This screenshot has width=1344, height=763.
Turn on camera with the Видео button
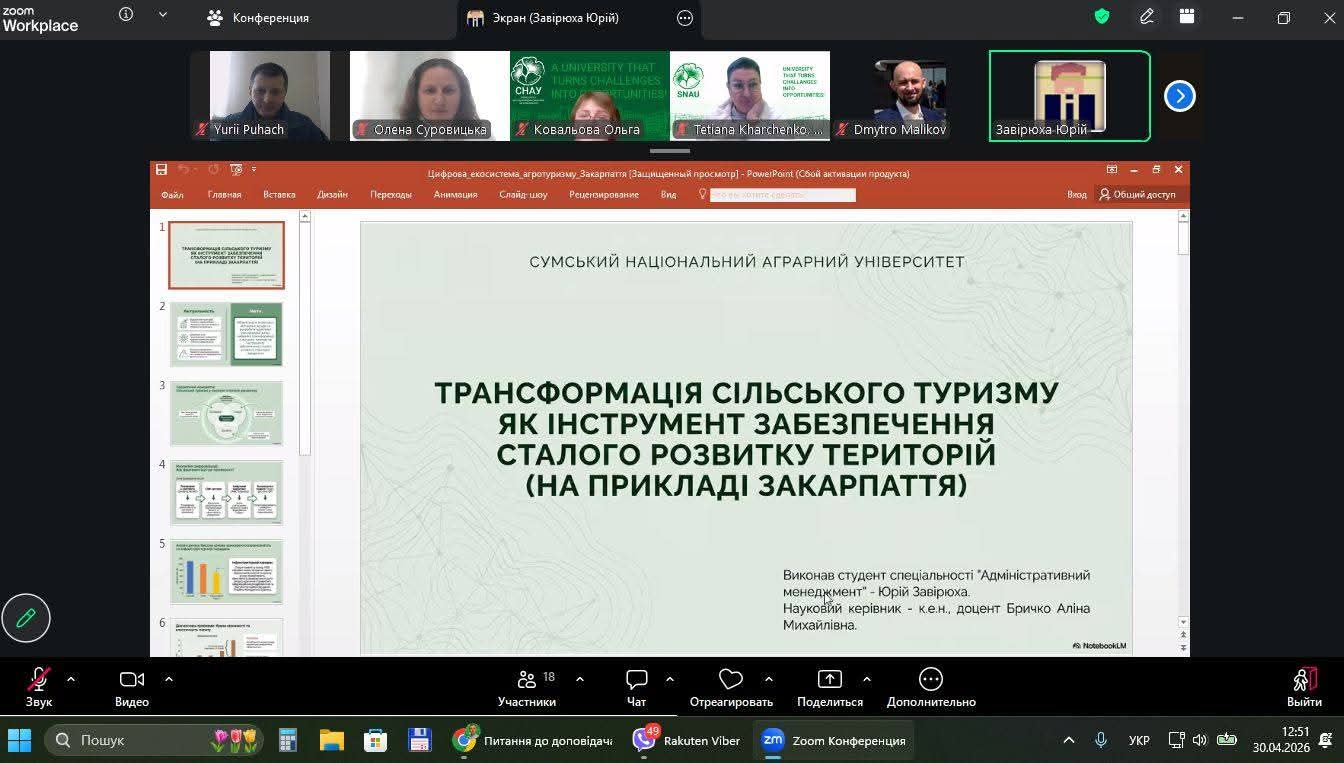(132, 687)
